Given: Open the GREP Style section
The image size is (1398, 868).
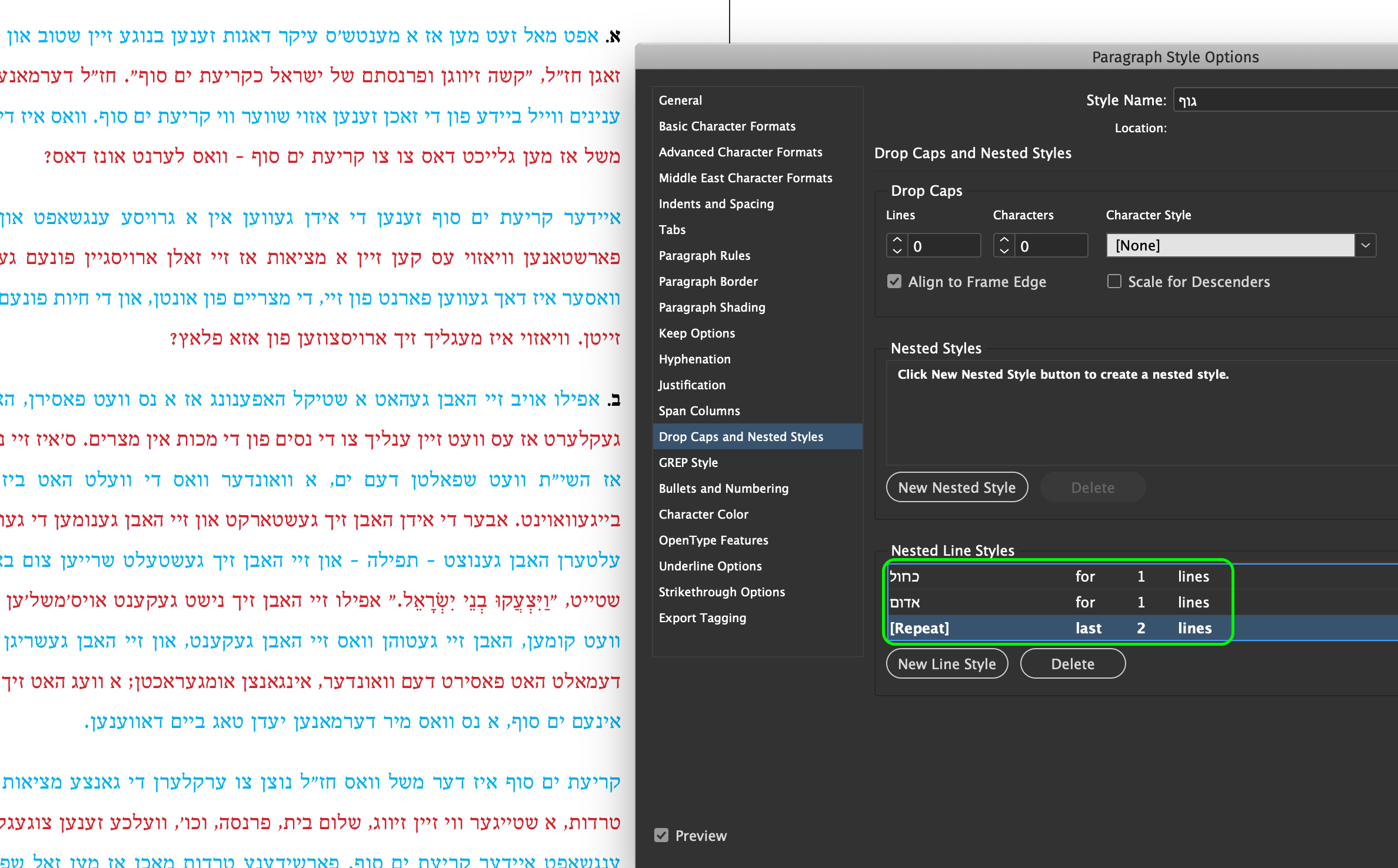Looking at the screenshot, I should pos(688,462).
